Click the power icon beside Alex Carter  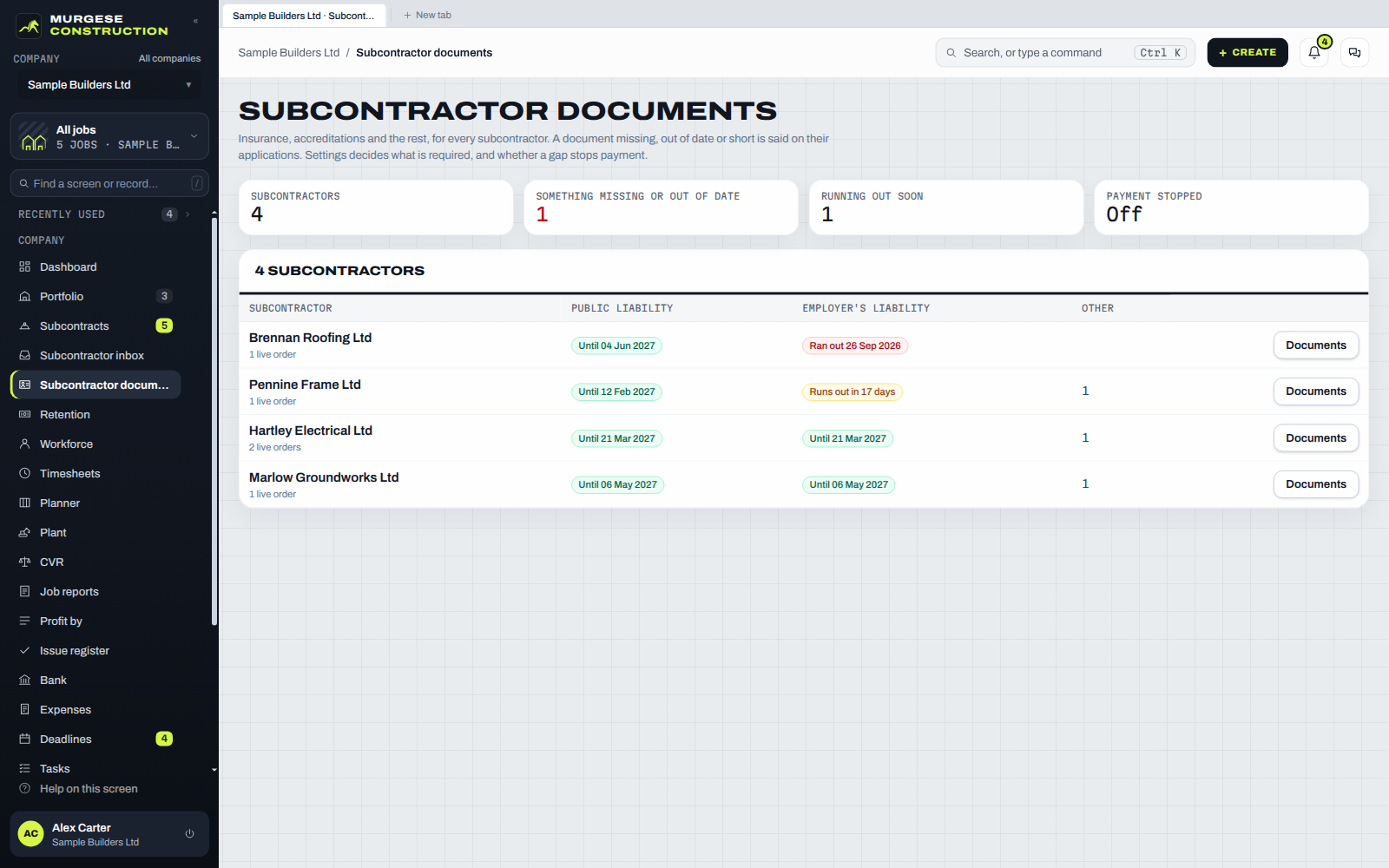(x=189, y=833)
